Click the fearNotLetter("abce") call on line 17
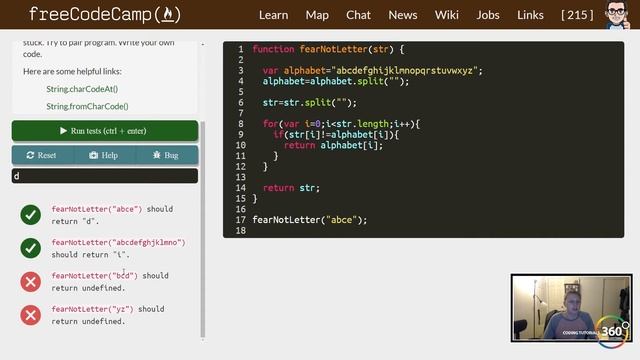This screenshot has height=360, width=640. (310, 220)
